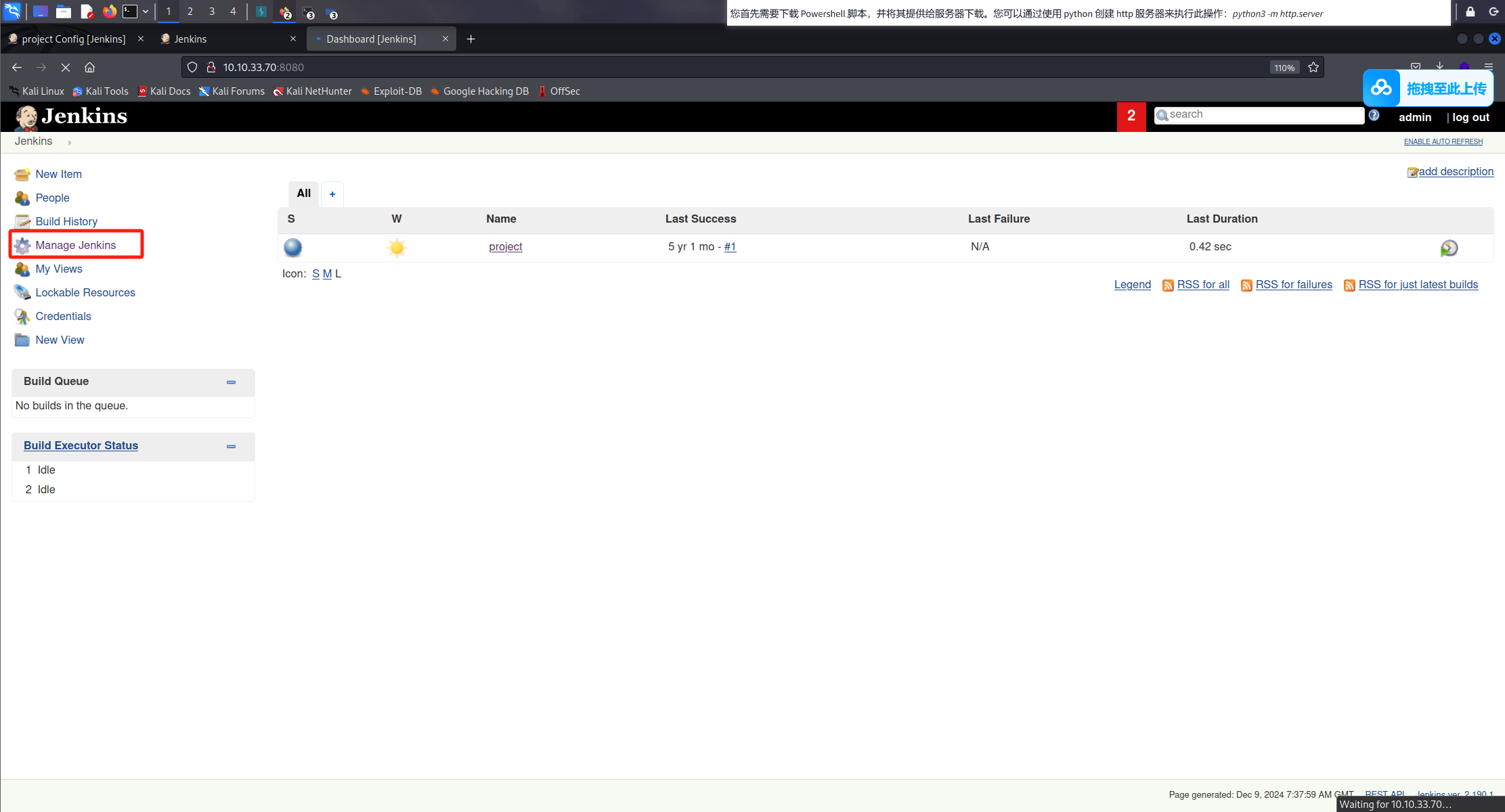This screenshot has width=1505, height=812.
Task: Schedule a build for project icon
Action: tap(1449, 248)
